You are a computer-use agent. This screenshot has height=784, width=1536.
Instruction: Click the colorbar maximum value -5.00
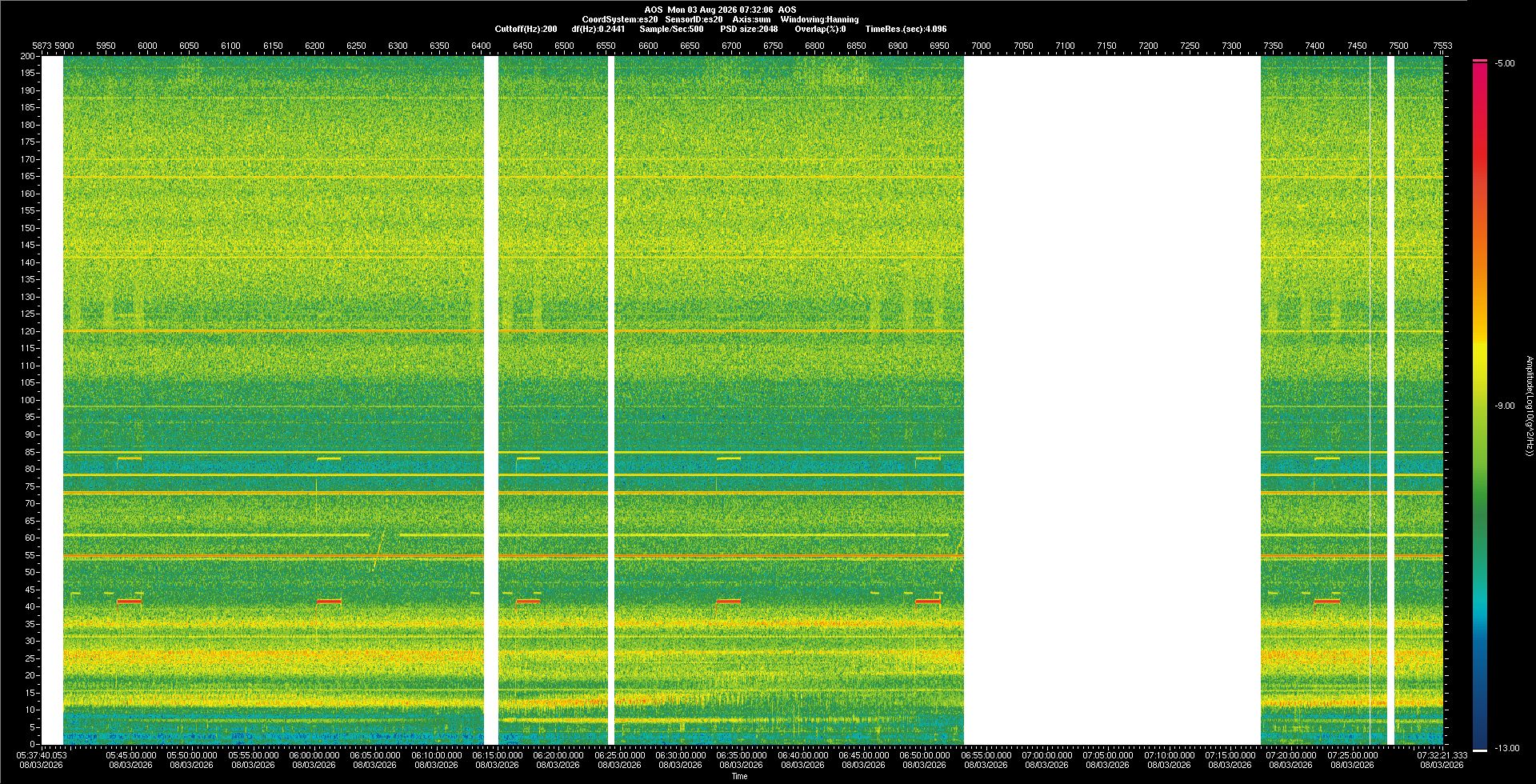pos(1504,63)
